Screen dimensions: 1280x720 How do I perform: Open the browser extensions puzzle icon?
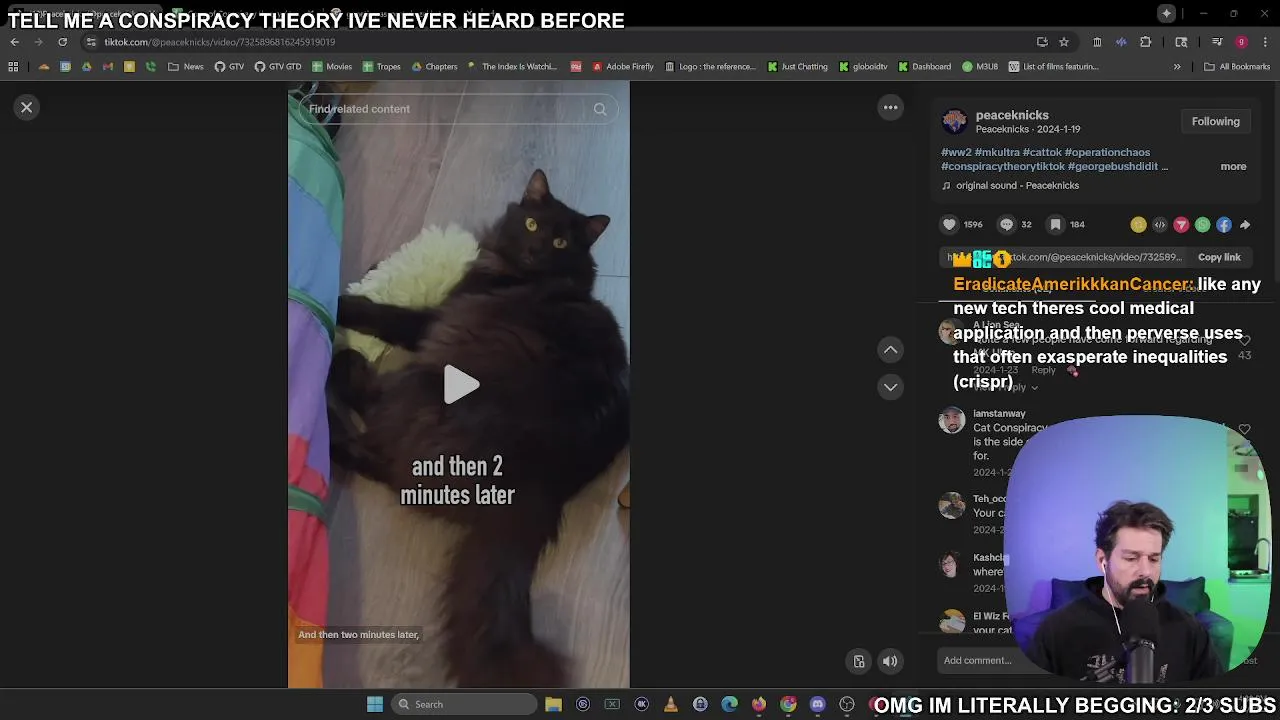(1146, 42)
